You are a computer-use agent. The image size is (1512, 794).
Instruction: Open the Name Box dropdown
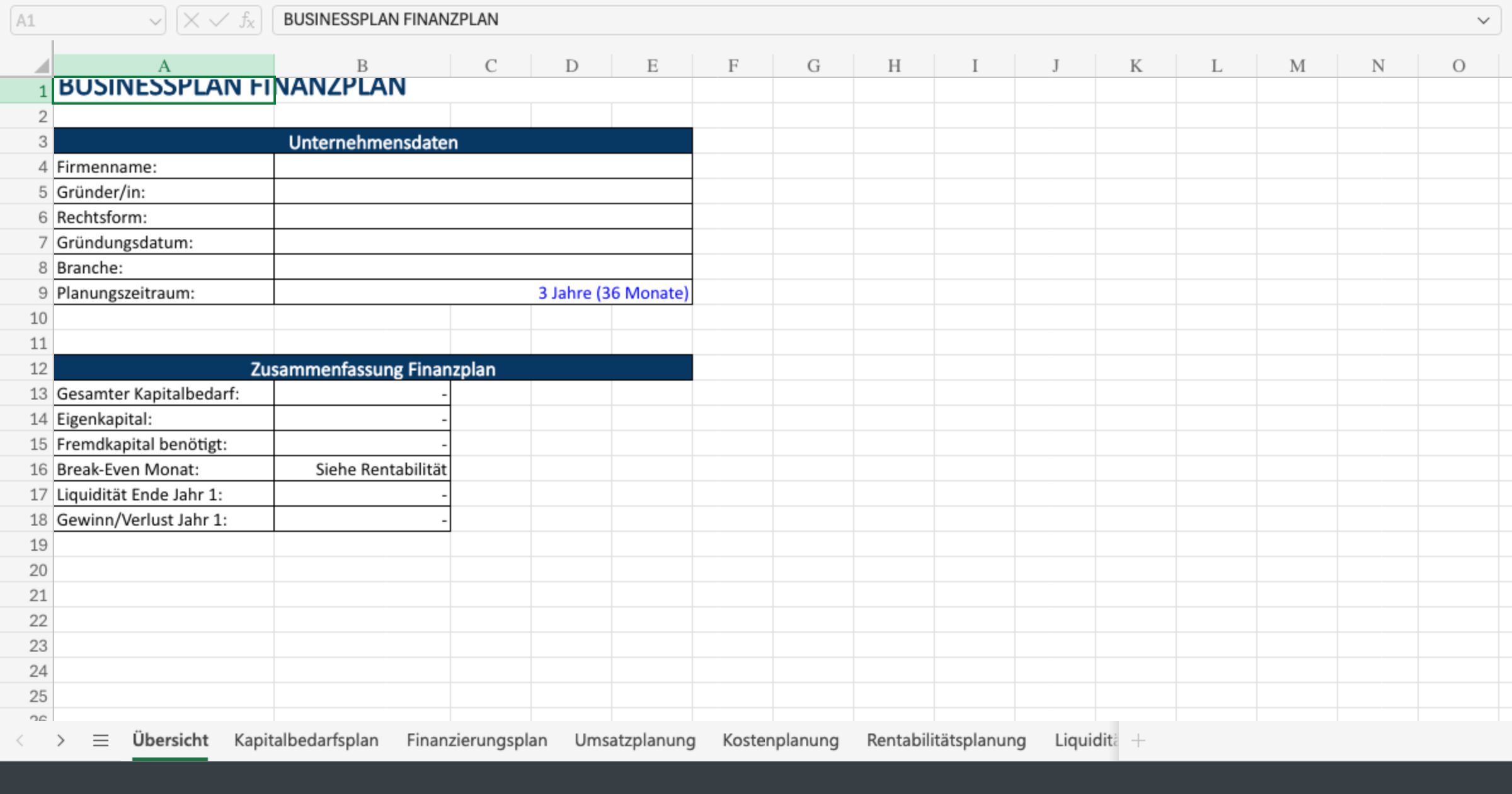point(156,20)
